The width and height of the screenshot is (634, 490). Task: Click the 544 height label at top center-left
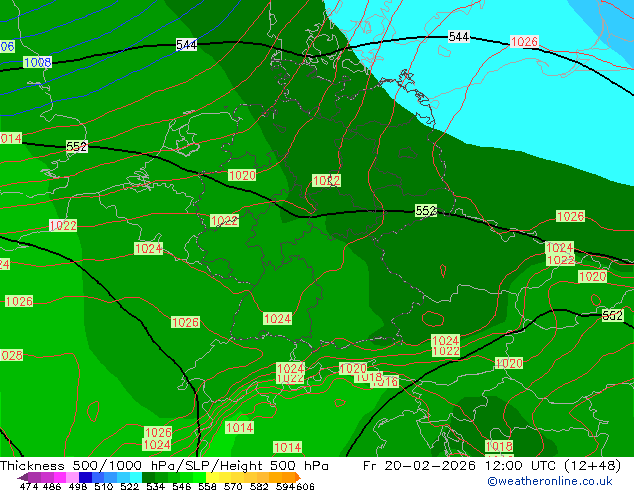coord(186,45)
